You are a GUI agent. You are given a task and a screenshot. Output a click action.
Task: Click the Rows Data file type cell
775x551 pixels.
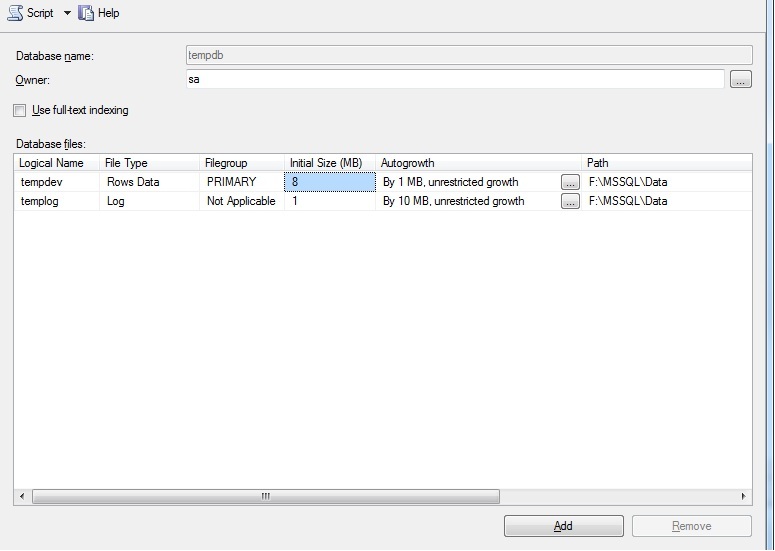(x=150, y=182)
